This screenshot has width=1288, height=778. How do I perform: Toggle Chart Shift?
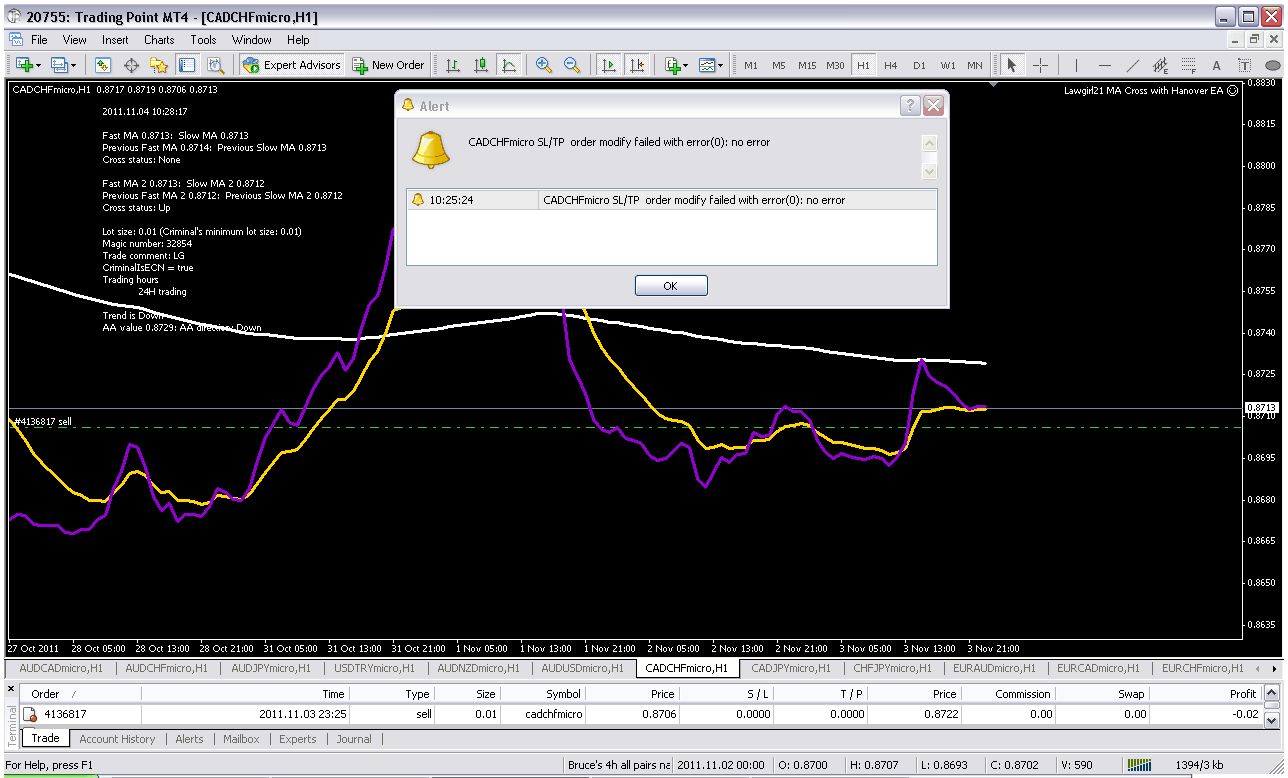coord(636,65)
